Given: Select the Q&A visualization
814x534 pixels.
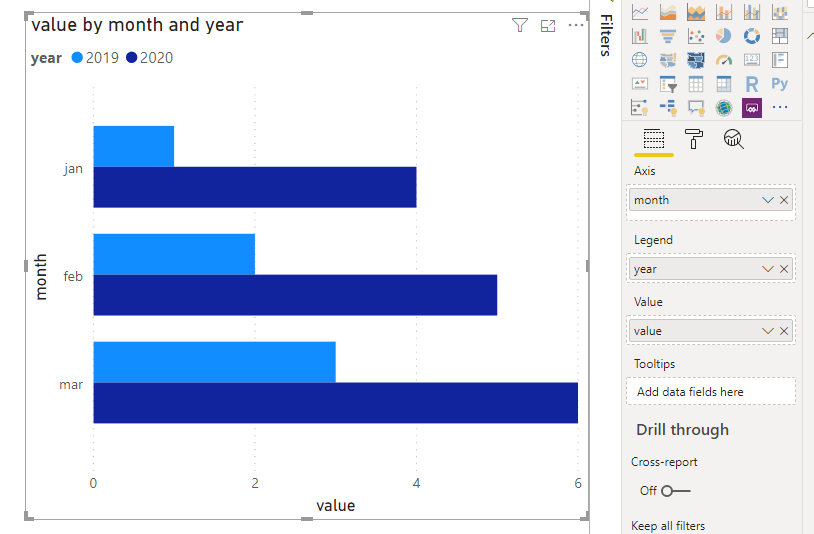Looking at the screenshot, I should [x=696, y=107].
